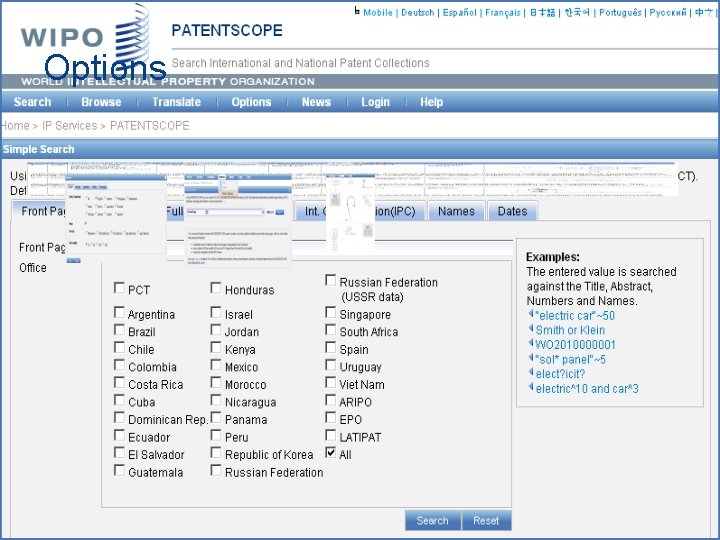Check the Chile checkbox
Viewport: 720px width, 540px height.
click(119, 348)
